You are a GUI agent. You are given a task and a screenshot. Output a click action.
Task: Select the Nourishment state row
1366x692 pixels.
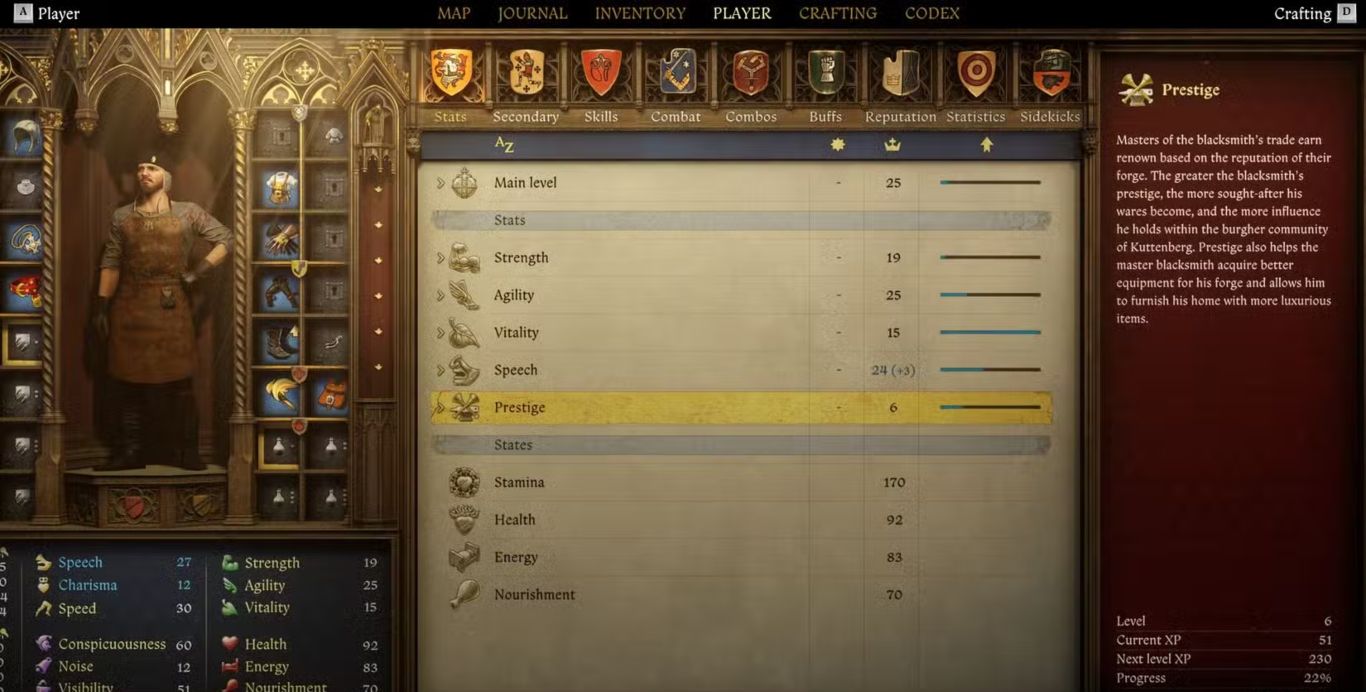(741, 594)
